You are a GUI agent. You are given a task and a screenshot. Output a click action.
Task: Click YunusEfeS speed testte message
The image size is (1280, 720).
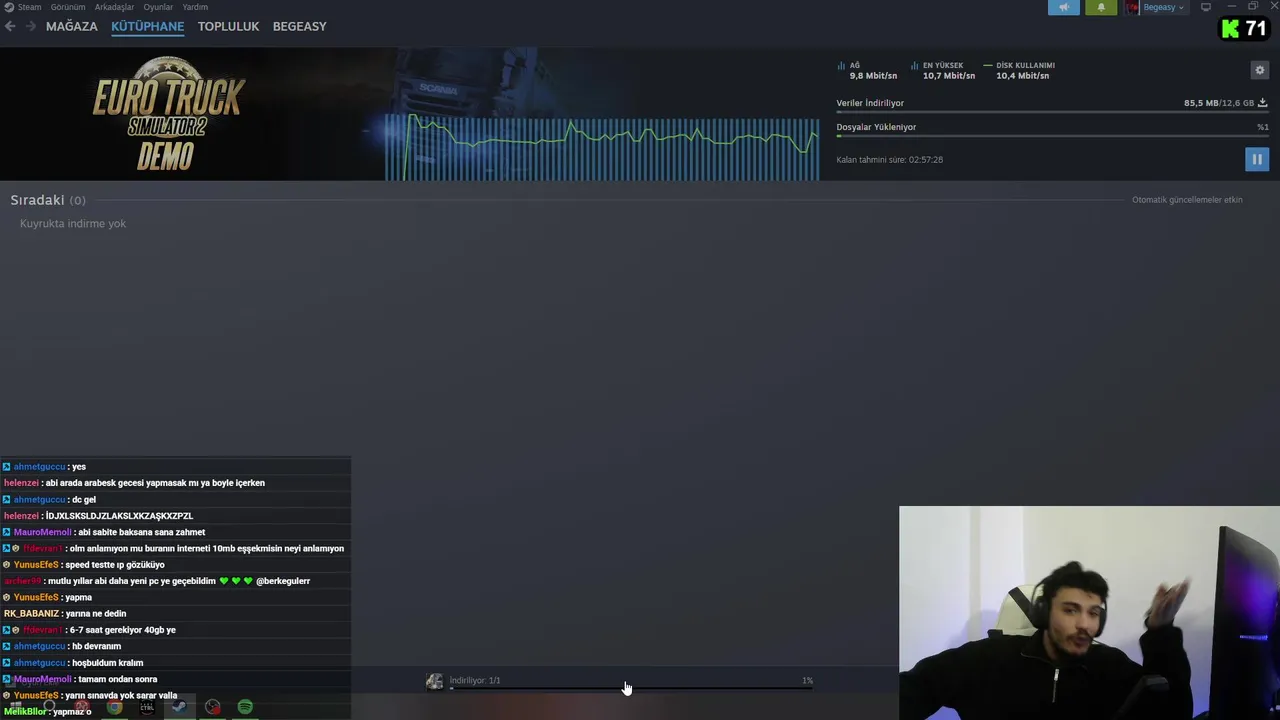83,565
